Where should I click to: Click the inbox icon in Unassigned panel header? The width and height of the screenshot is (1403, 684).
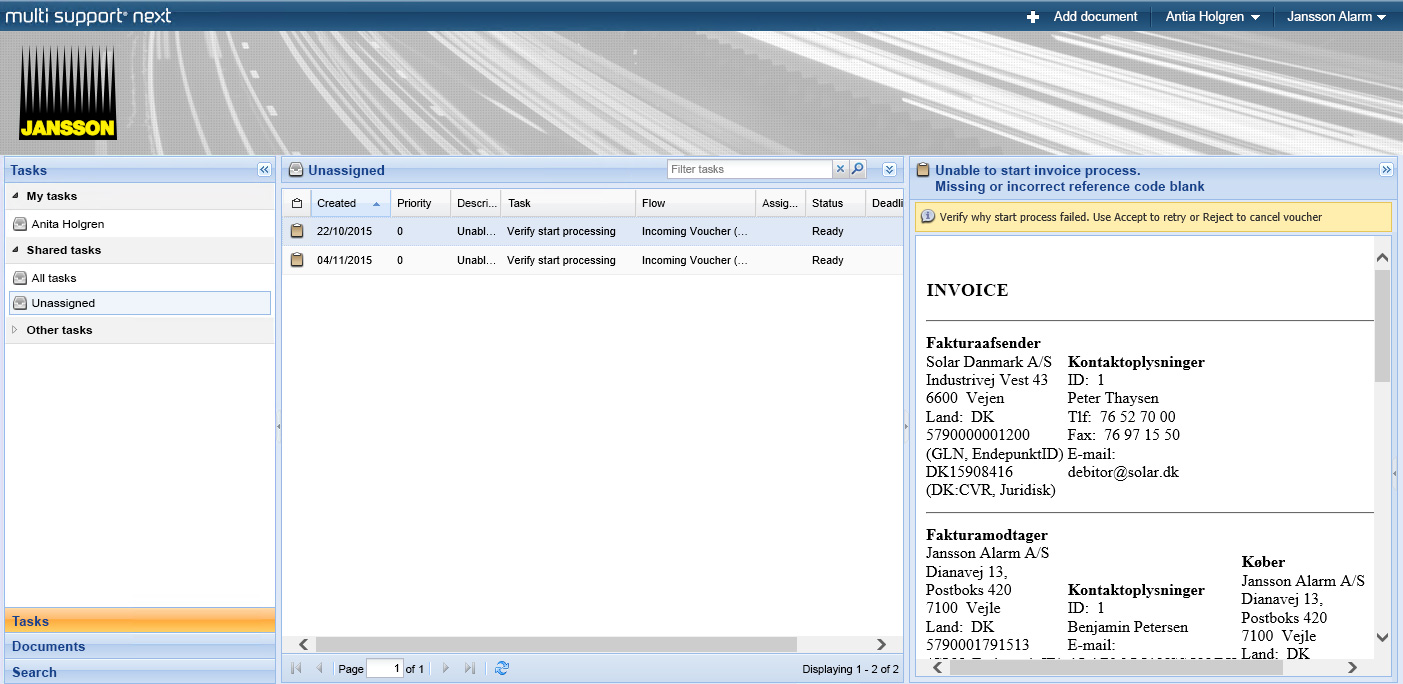click(x=296, y=170)
